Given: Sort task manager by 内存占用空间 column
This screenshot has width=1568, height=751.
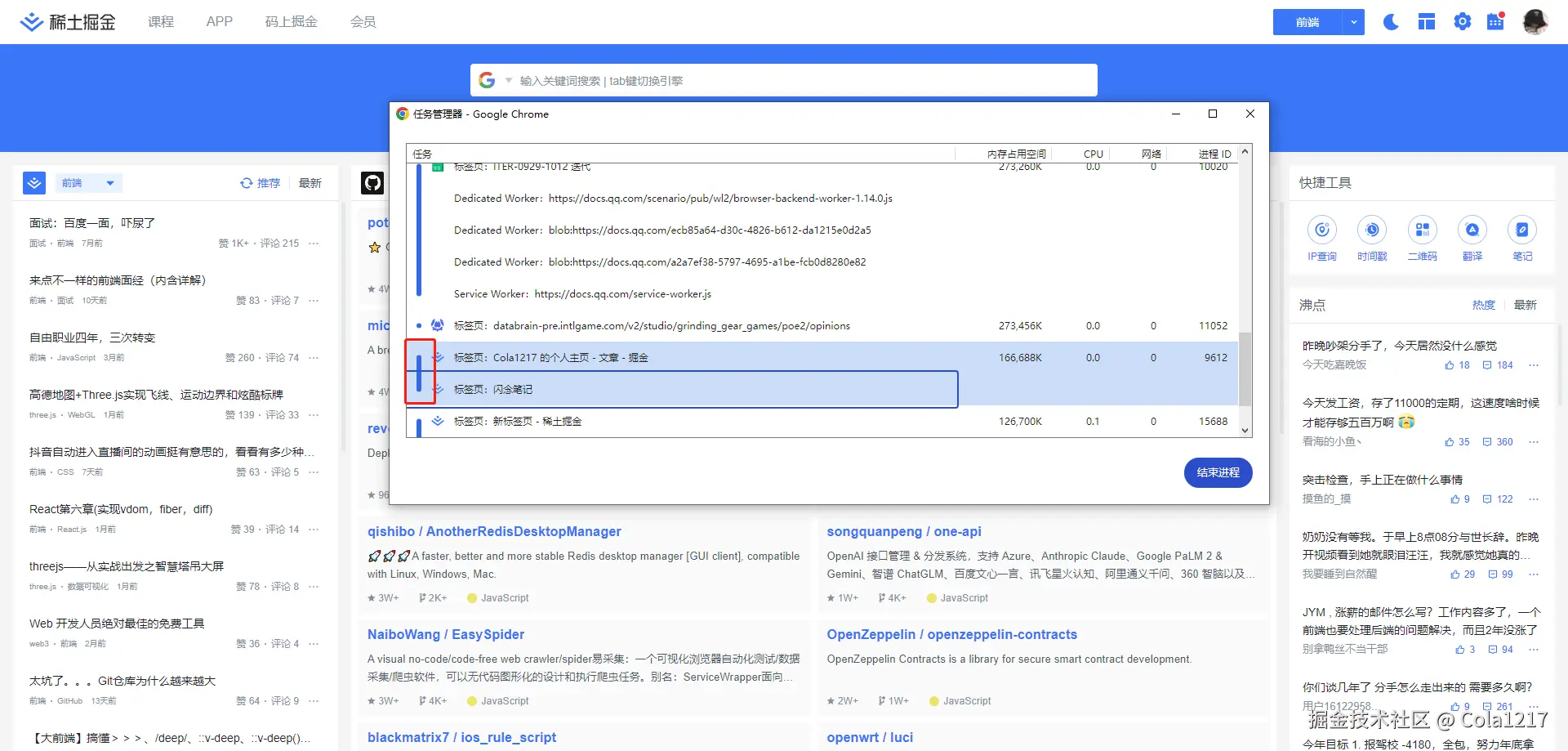Looking at the screenshot, I should [x=1015, y=154].
